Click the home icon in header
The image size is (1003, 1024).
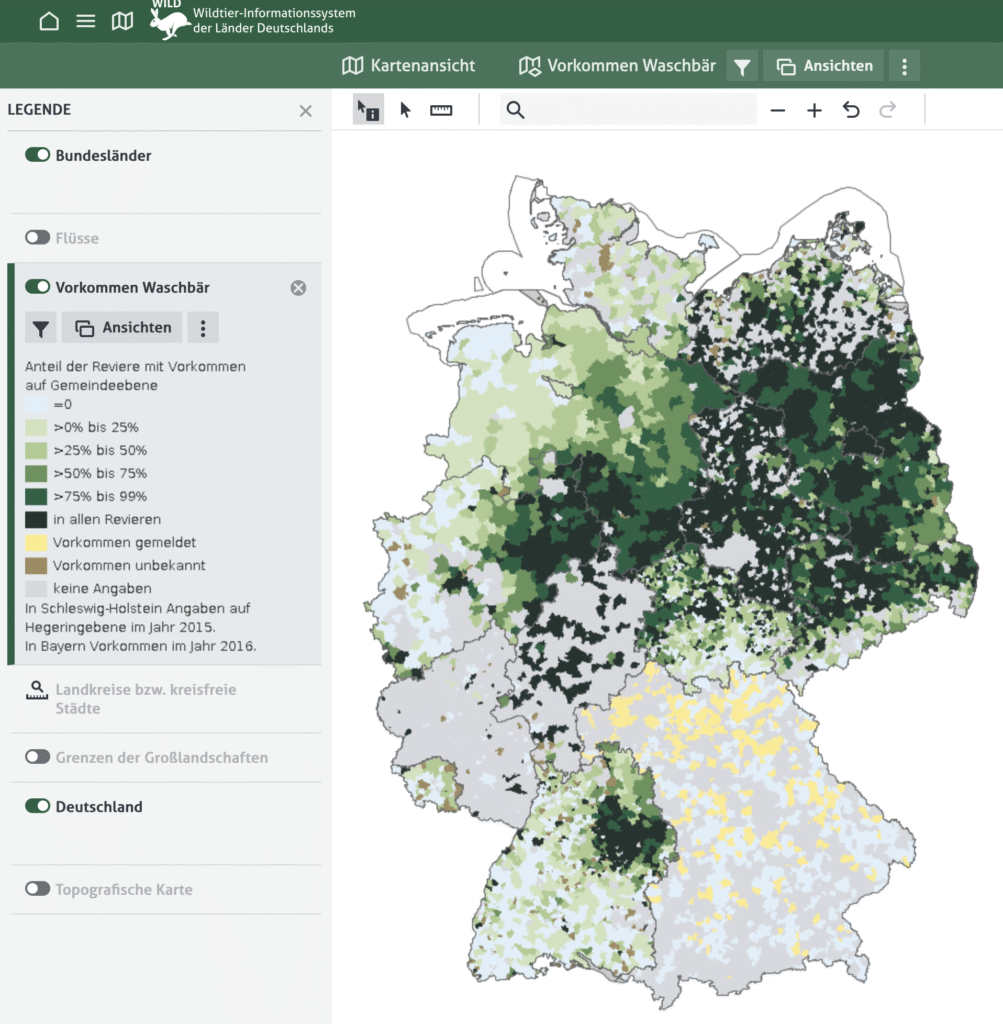click(x=49, y=21)
